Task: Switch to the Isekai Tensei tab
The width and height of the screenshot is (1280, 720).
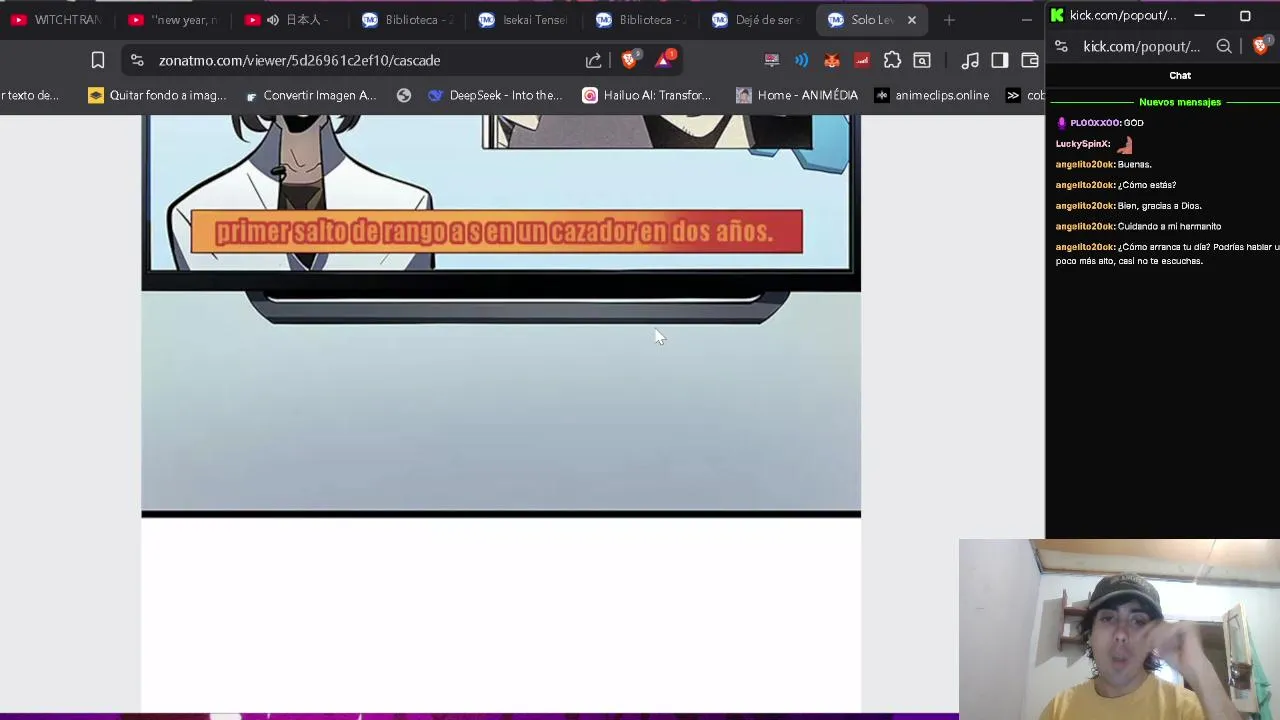Action: point(525,20)
